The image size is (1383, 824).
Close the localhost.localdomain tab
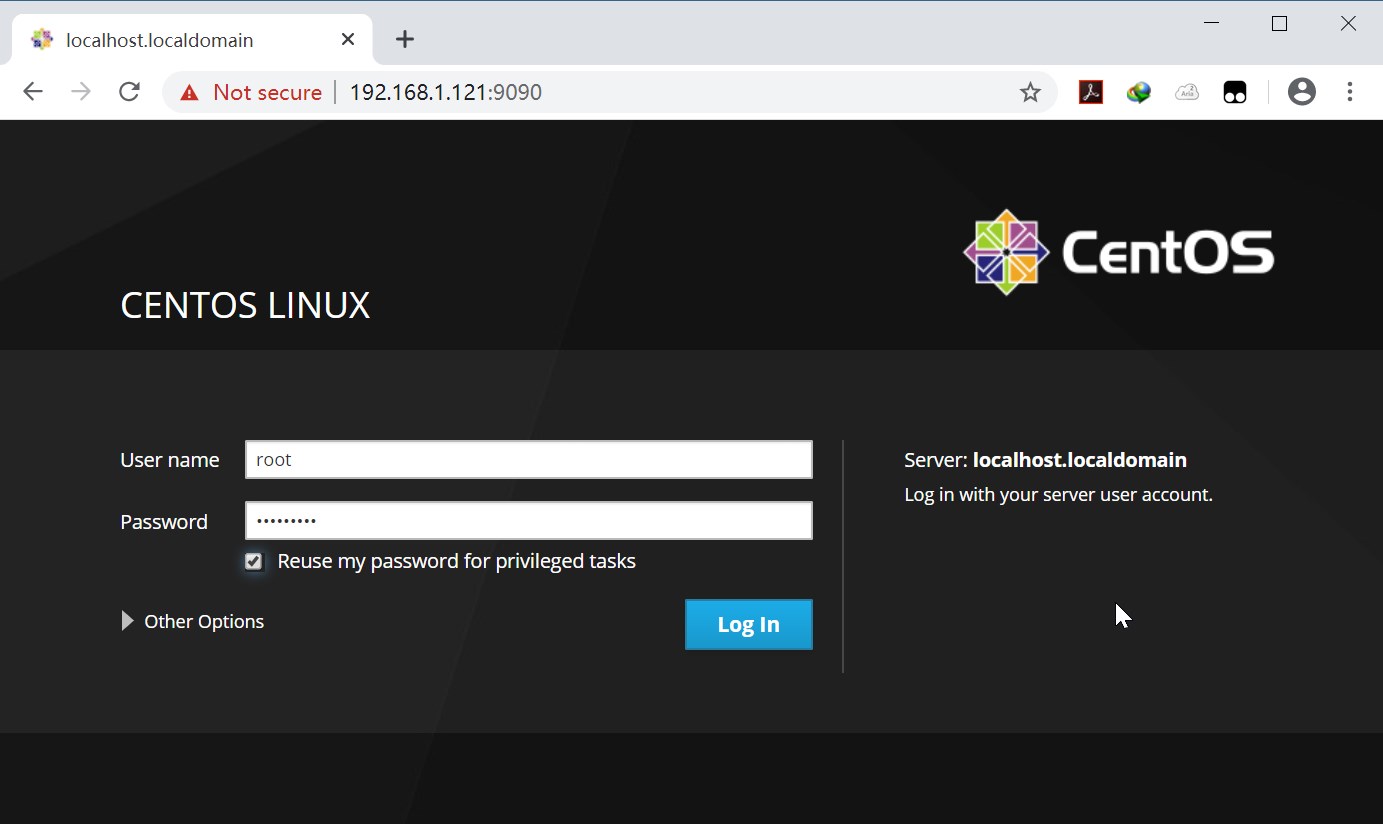coord(348,39)
